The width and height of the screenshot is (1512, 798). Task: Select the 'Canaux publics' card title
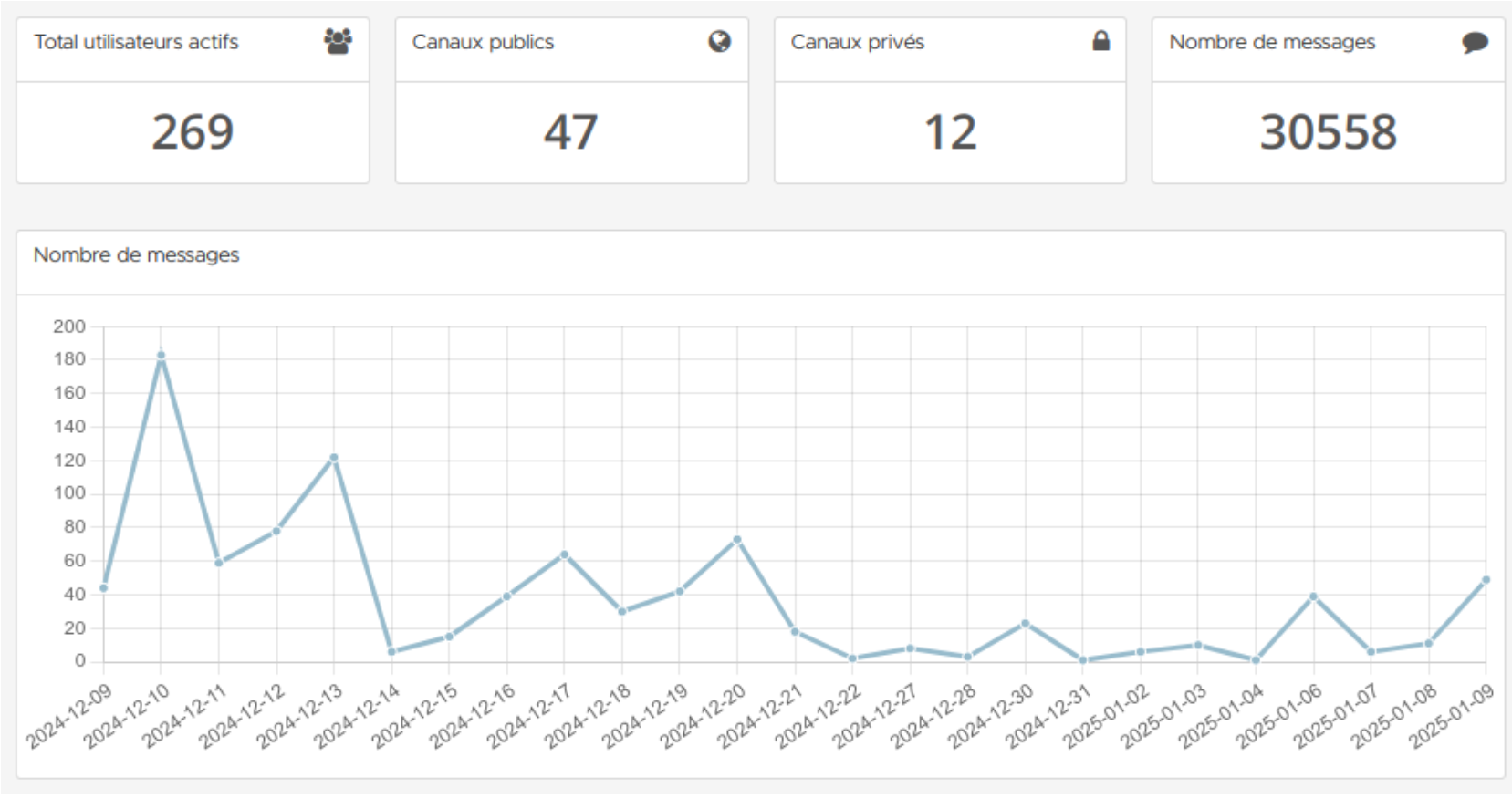(x=483, y=42)
